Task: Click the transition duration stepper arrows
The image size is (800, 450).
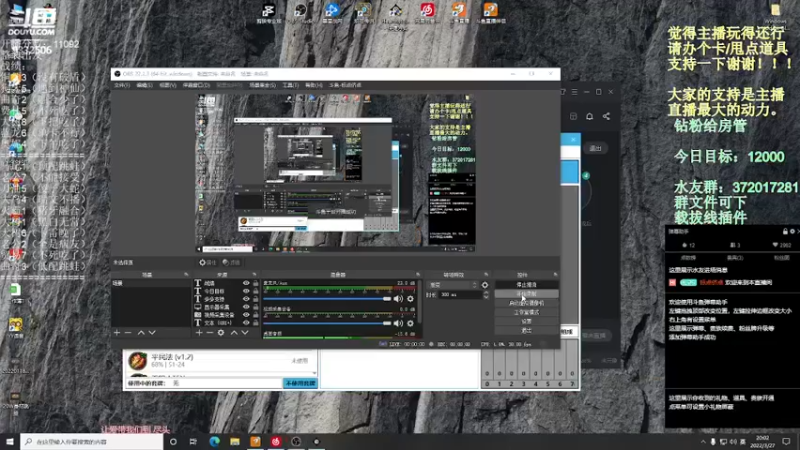Action: (x=486, y=295)
